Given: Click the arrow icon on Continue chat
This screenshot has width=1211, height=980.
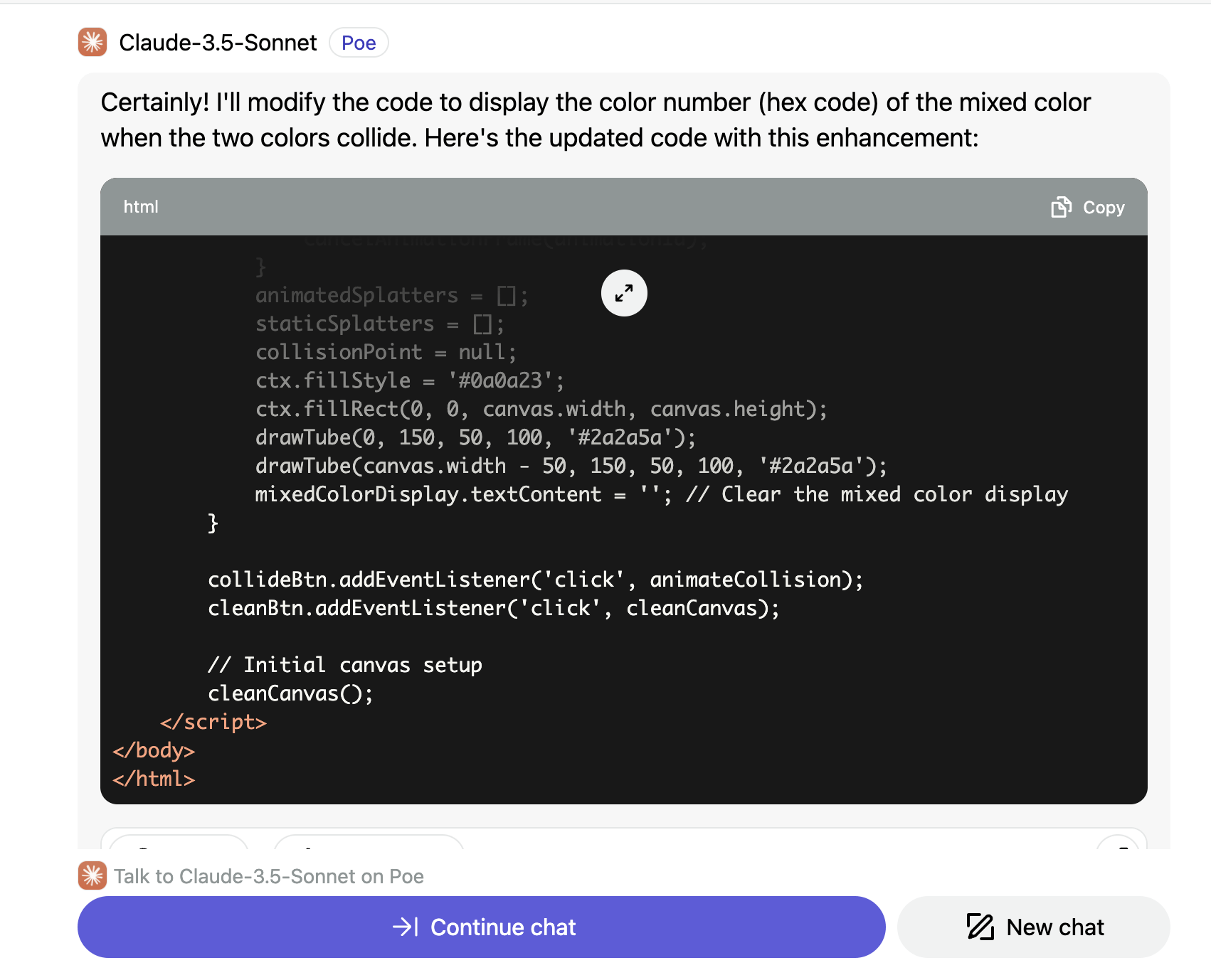Looking at the screenshot, I should 406,927.
